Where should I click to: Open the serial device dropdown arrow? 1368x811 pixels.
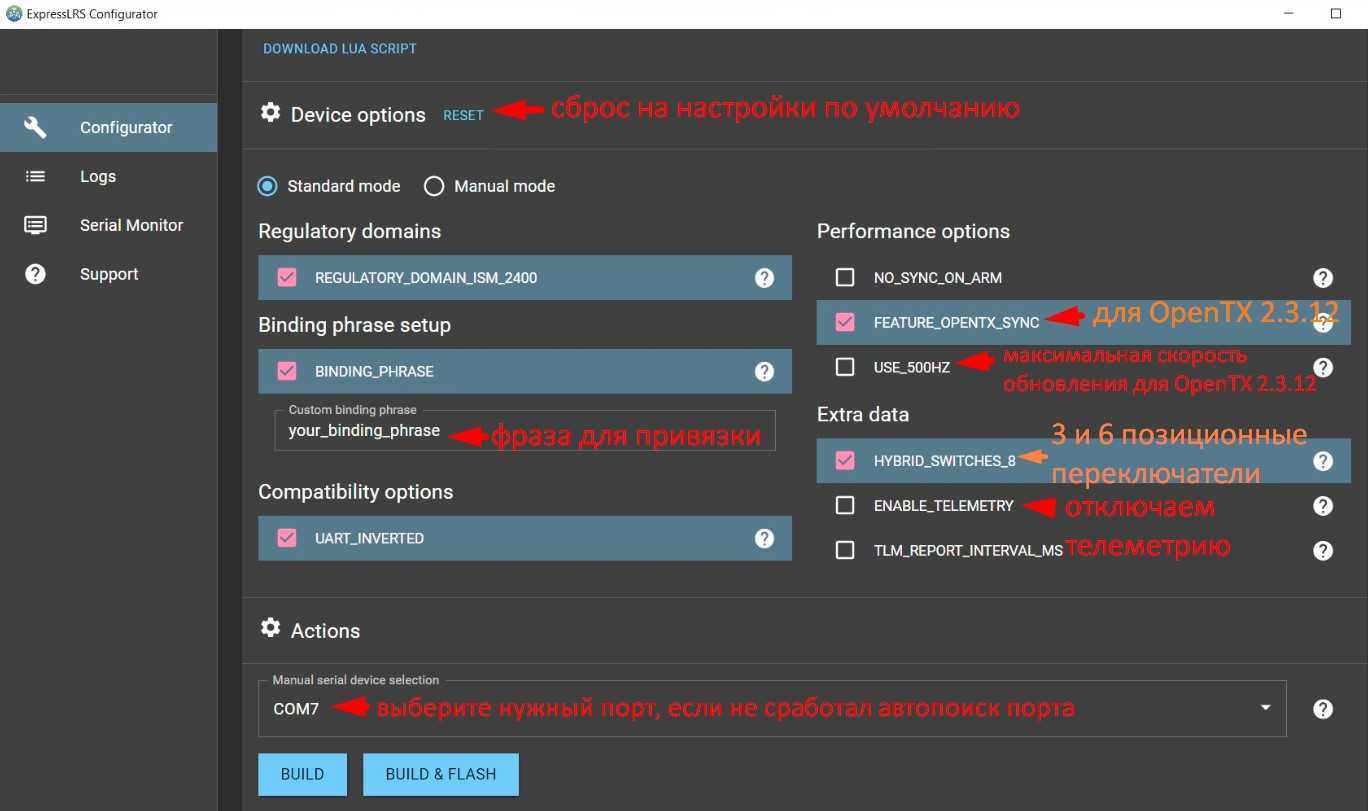coord(1265,708)
